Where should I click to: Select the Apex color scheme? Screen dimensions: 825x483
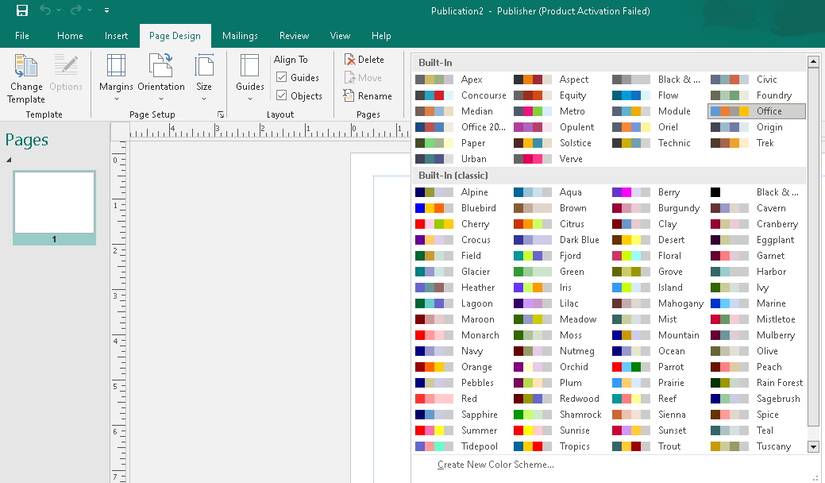[458, 79]
